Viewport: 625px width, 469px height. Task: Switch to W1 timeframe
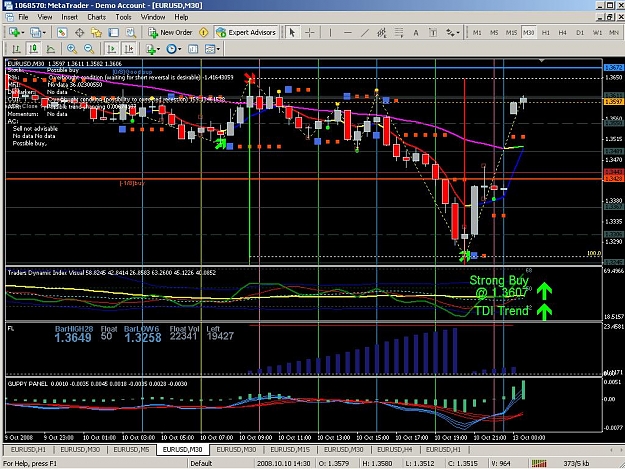[597, 33]
